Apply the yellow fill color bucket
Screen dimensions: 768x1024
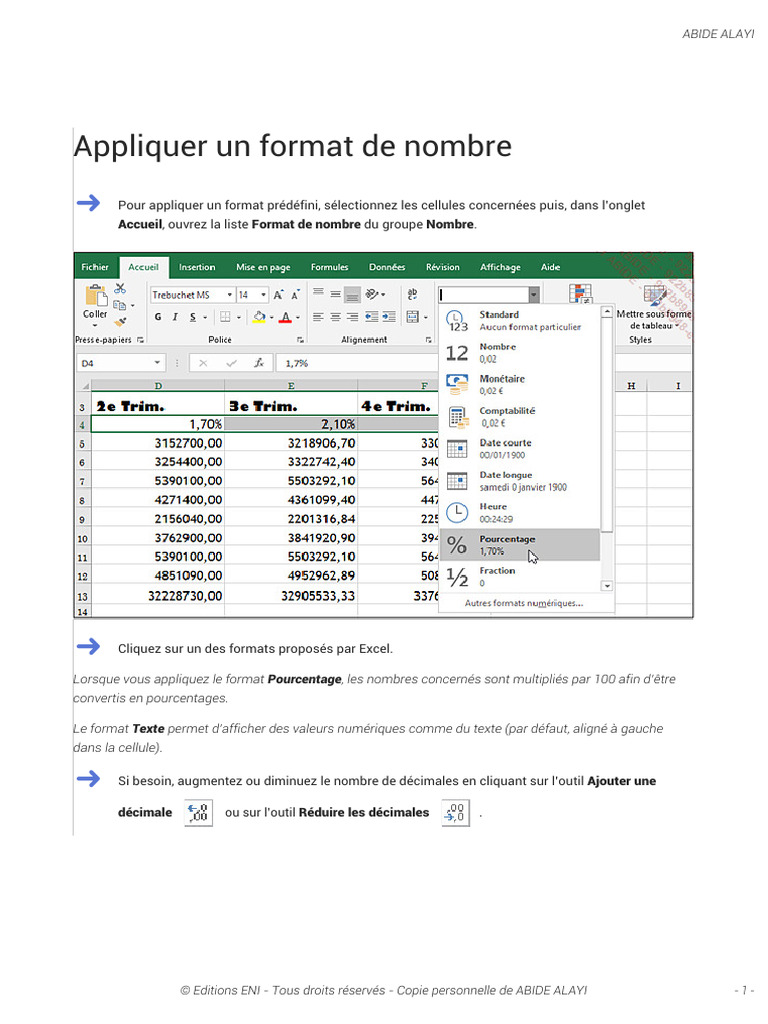click(x=259, y=317)
